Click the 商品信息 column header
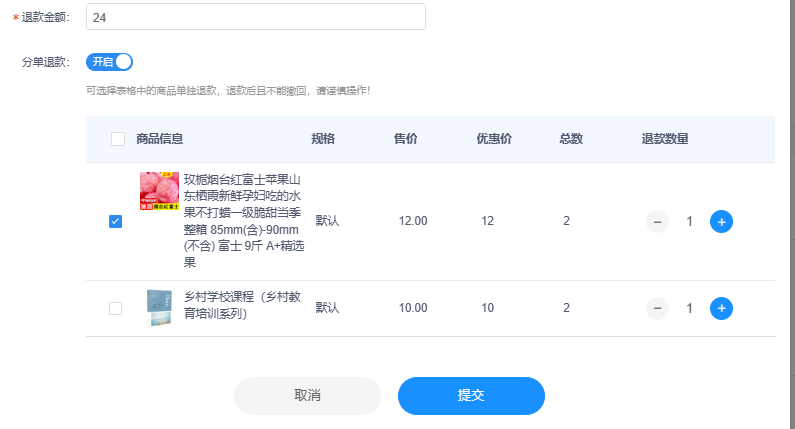The image size is (795, 429). coord(159,139)
